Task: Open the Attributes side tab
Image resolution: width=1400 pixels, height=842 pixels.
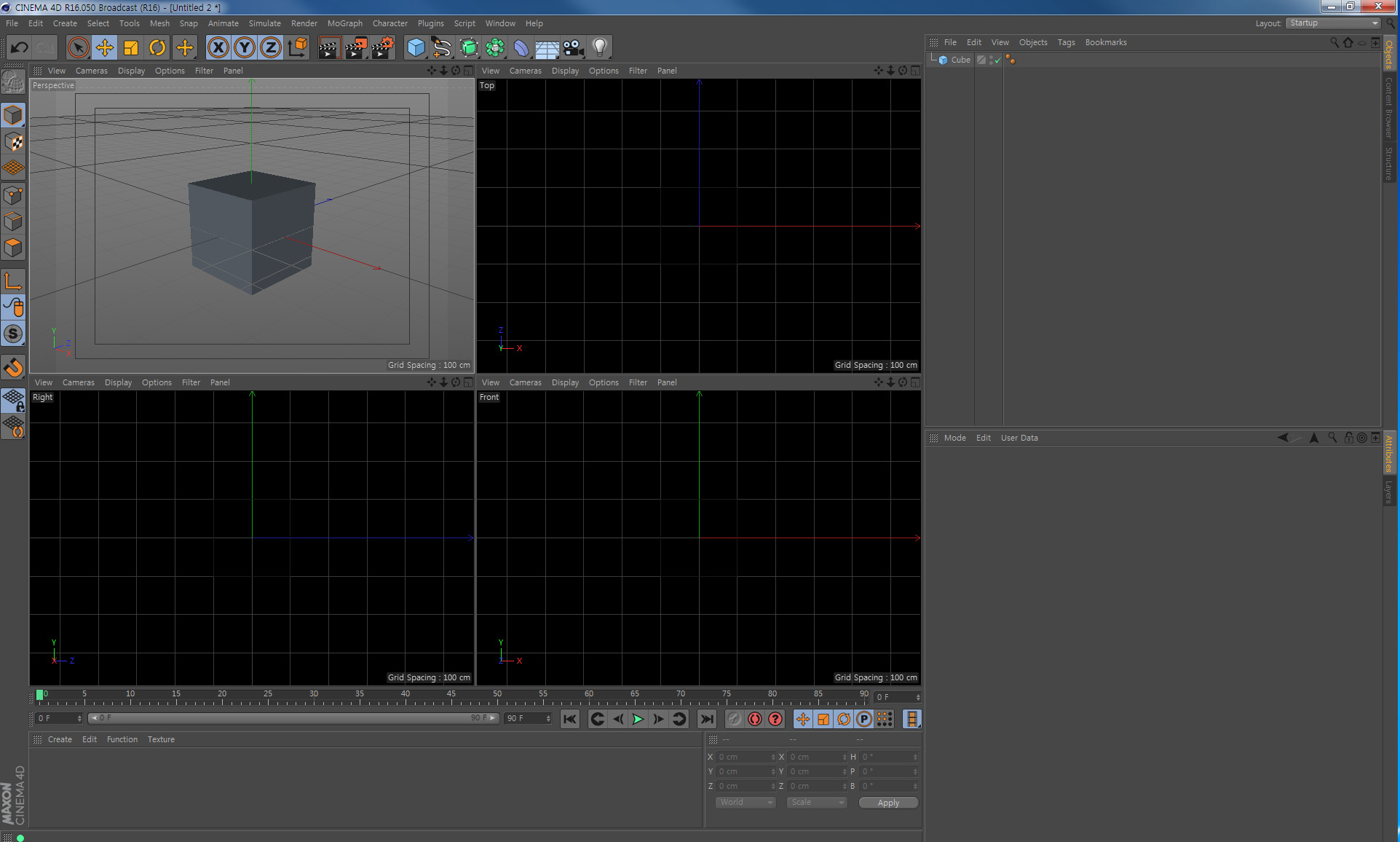Action: (1389, 453)
